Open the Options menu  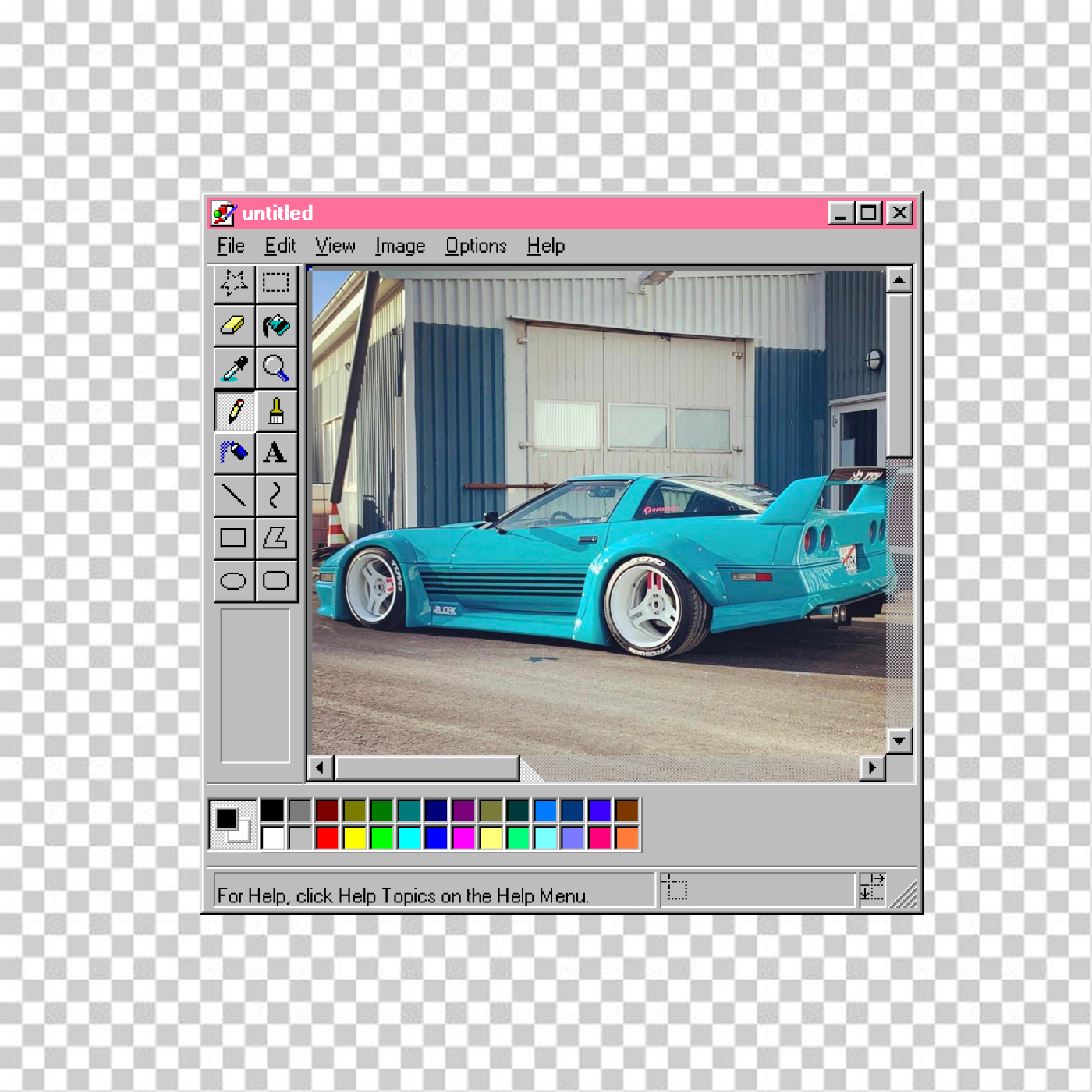[x=476, y=246]
